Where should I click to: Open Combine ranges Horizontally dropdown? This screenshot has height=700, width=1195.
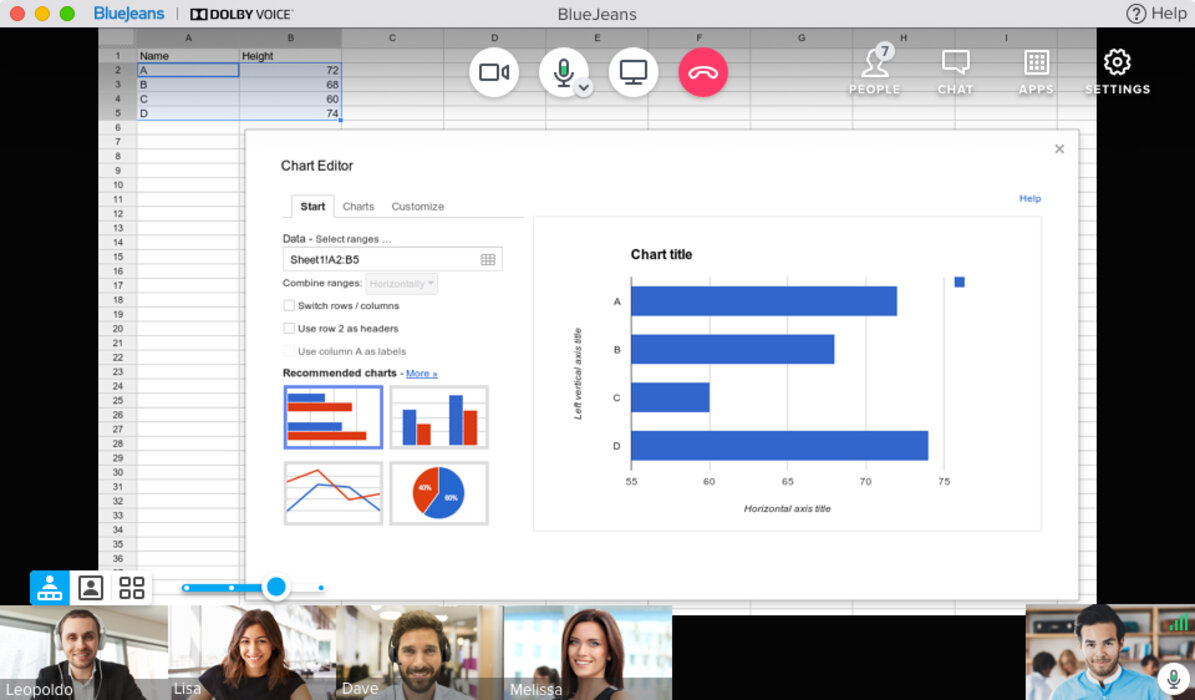click(x=402, y=284)
